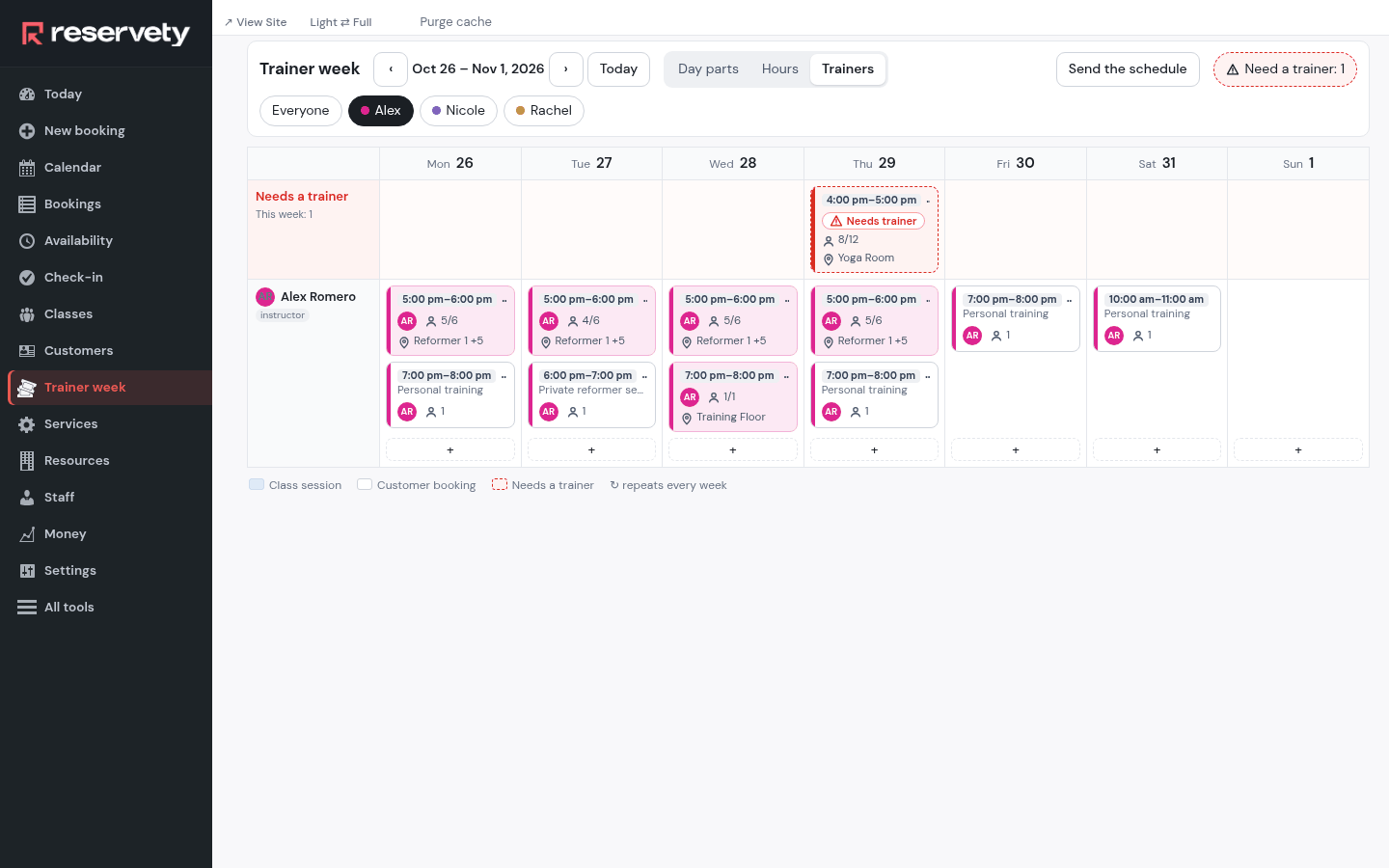Open the View Site link
This screenshot has height=868, width=1389.
(256, 22)
